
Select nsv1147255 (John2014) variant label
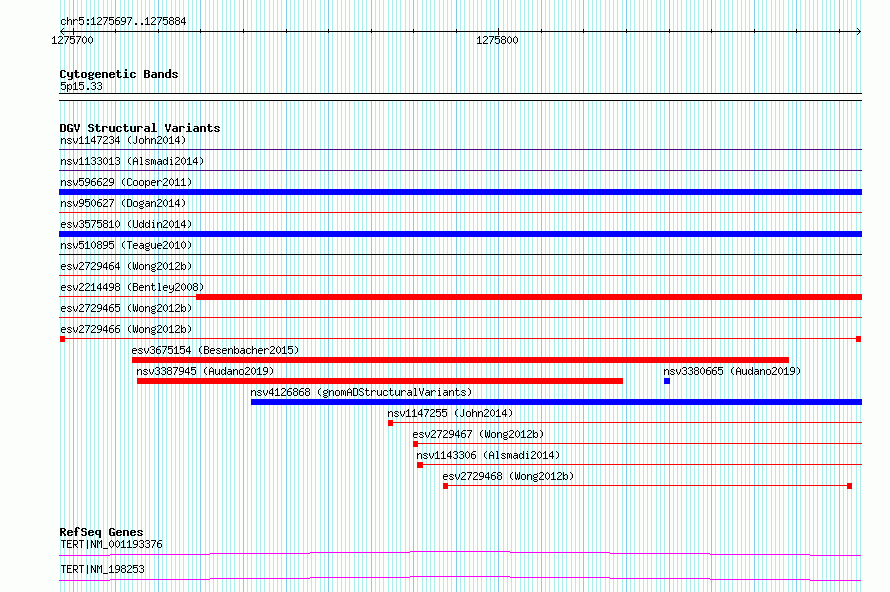(450, 413)
